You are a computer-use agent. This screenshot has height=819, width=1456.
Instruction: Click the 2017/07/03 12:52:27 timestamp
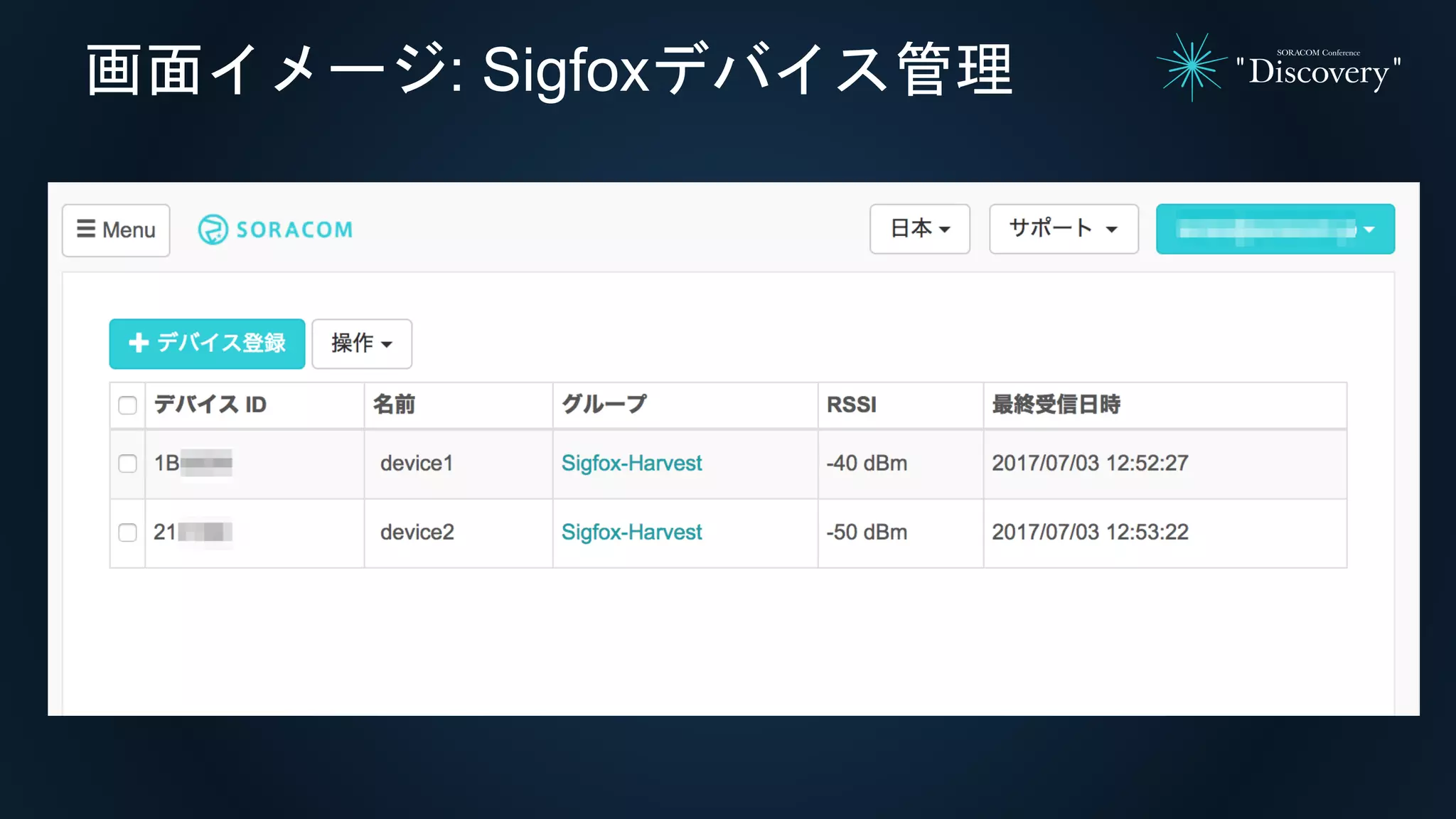[1090, 464]
